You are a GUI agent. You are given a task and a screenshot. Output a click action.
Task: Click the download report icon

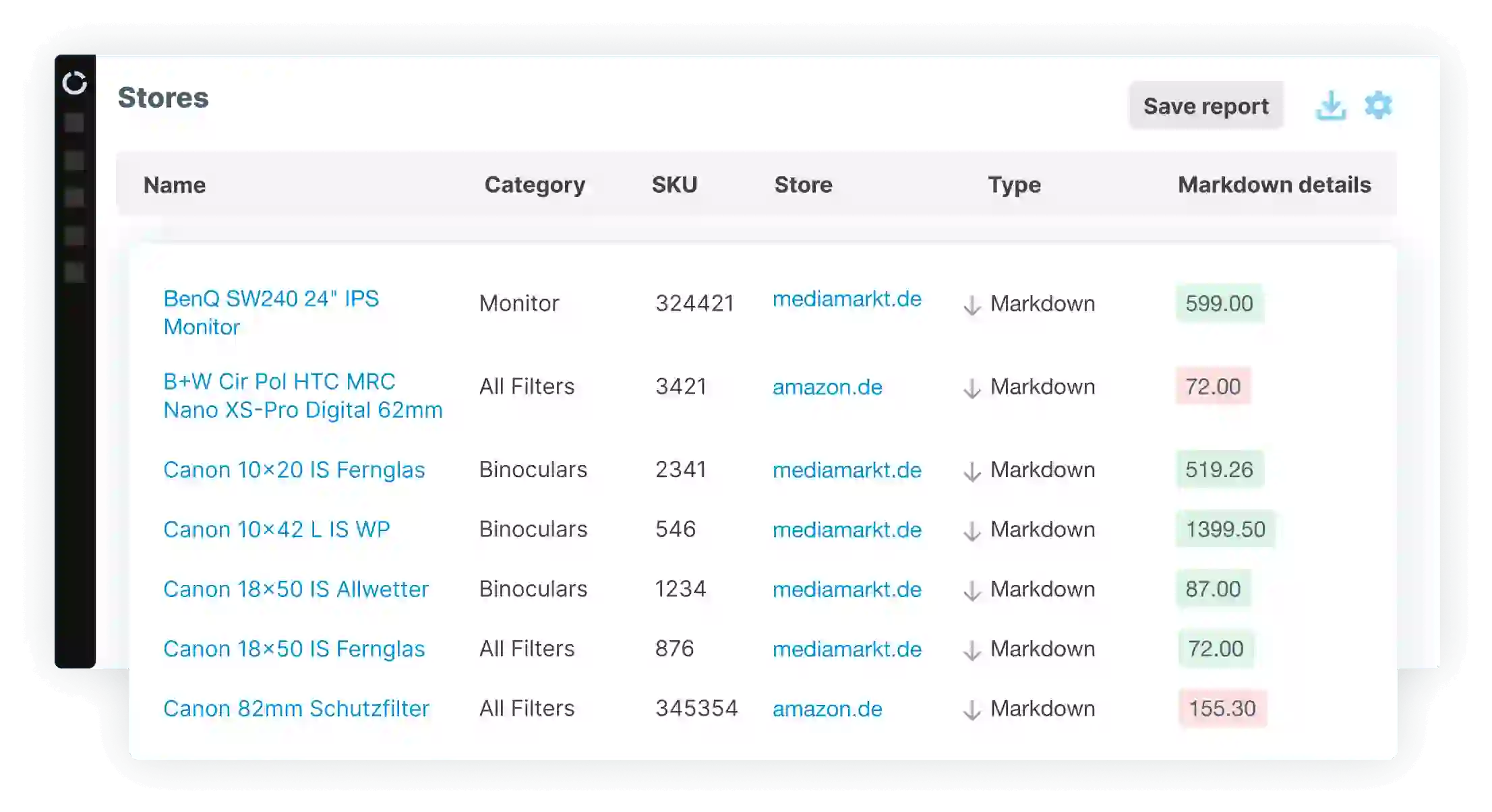click(1330, 106)
